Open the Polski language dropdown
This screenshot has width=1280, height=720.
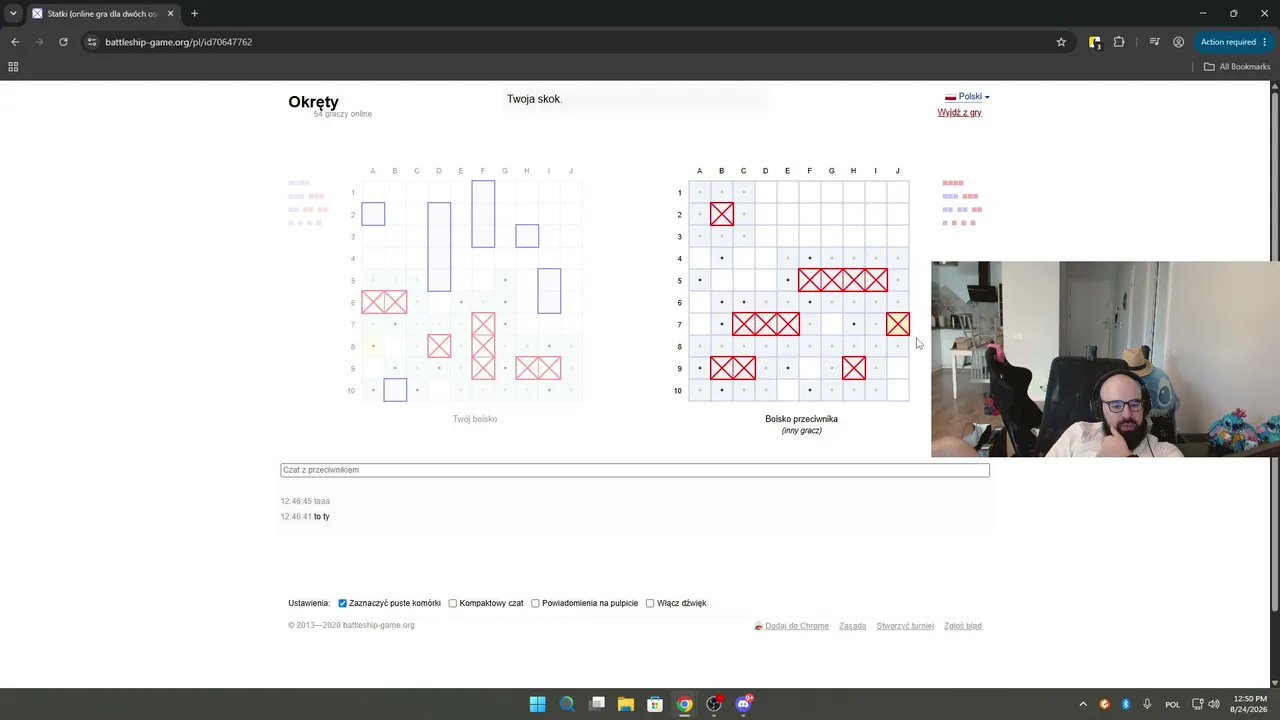coord(967,97)
